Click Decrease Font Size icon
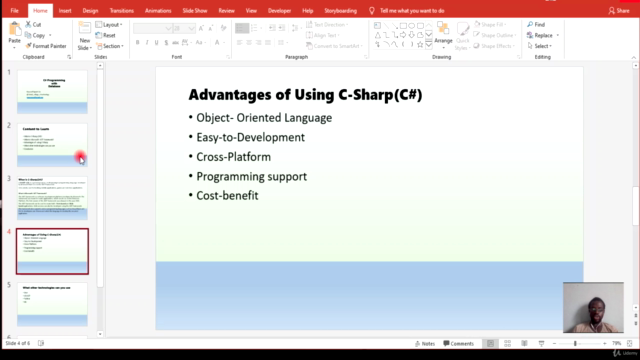The width and height of the screenshot is (640, 360). pos(211,28)
